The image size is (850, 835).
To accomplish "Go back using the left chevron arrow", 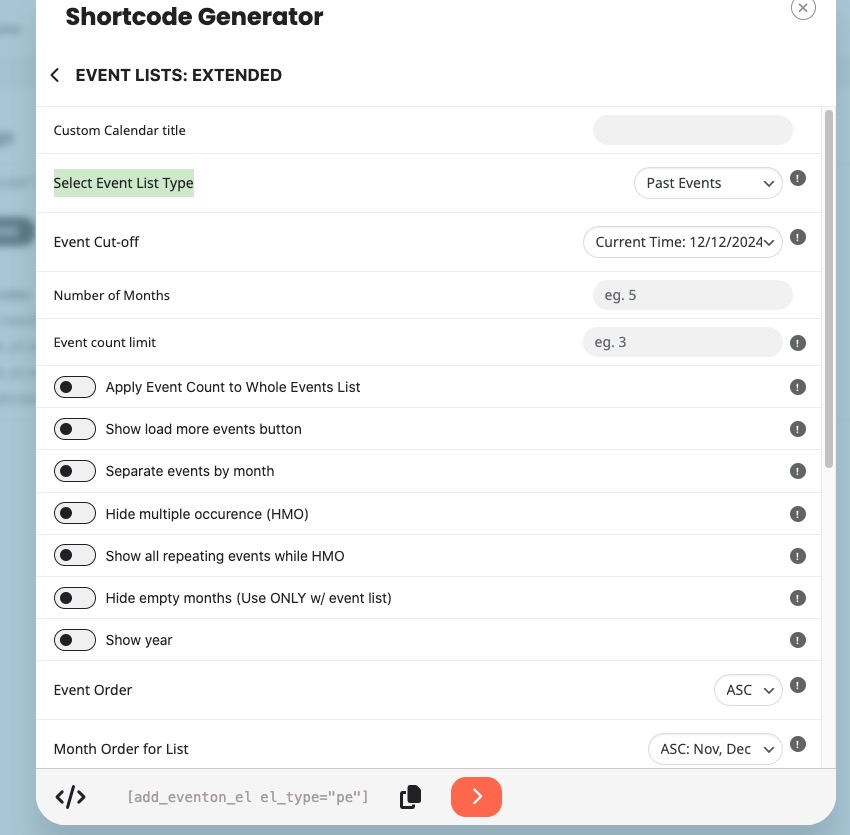I will pyautogui.click(x=55, y=75).
